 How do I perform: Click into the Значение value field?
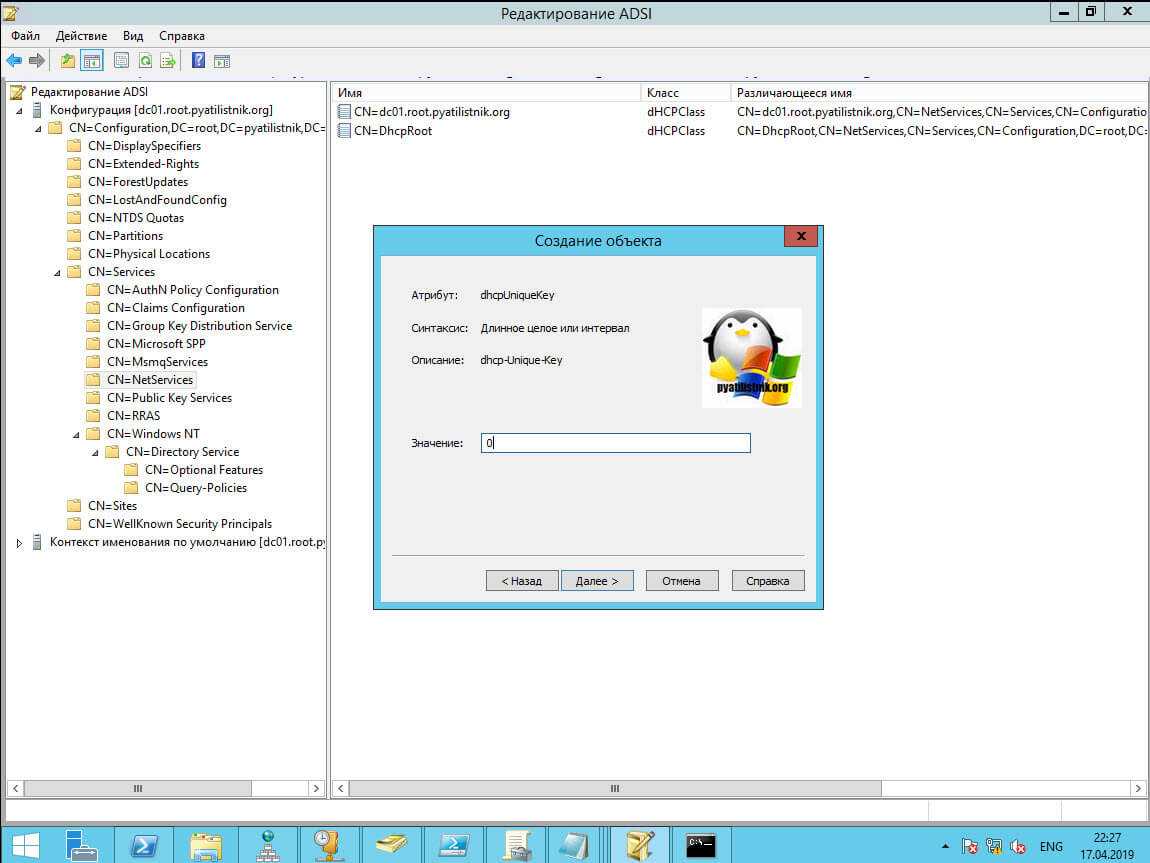pyautogui.click(x=615, y=443)
